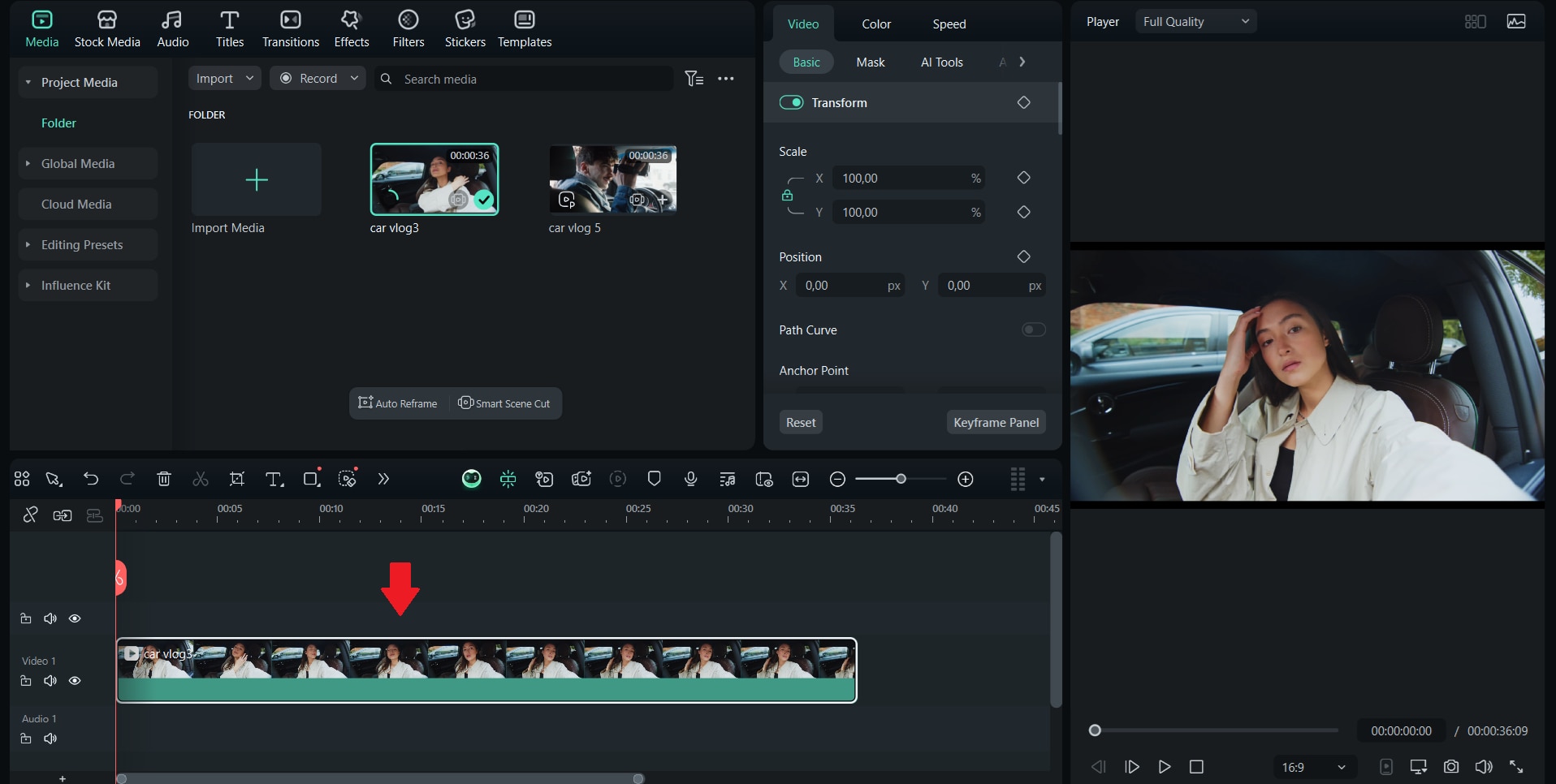Open the filter icon next to search media
The height and width of the screenshot is (784, 1556).
click(694, 79)
